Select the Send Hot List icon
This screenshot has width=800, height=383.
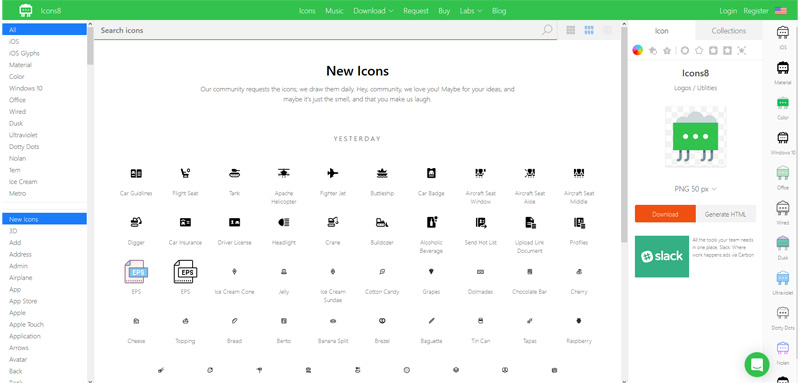click(x=480, y=222)
